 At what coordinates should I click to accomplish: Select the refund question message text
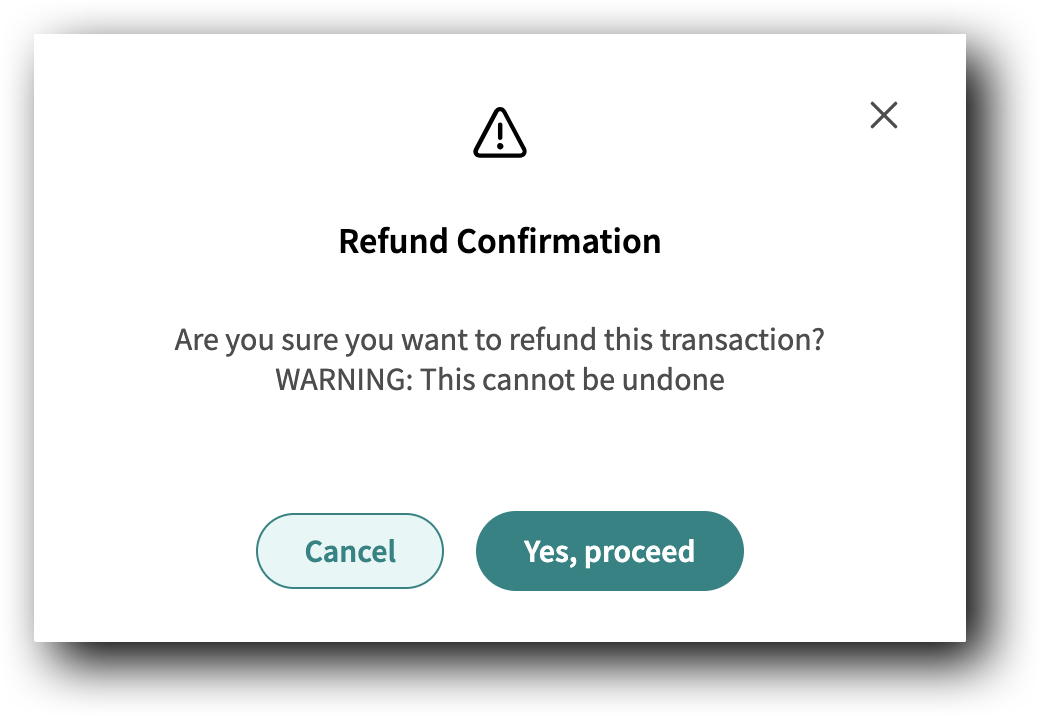tap(500, 339)
